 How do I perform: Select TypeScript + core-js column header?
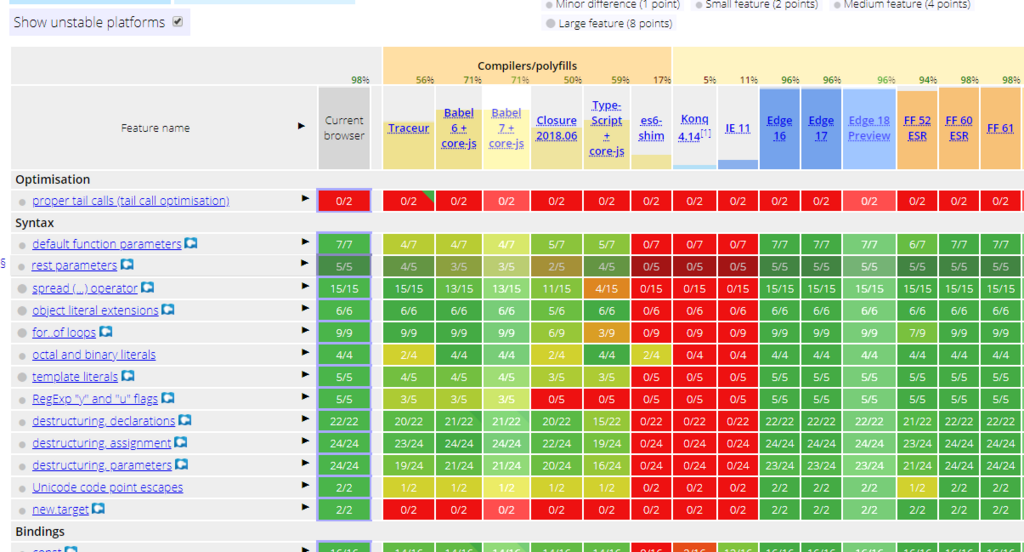[607, 128]
